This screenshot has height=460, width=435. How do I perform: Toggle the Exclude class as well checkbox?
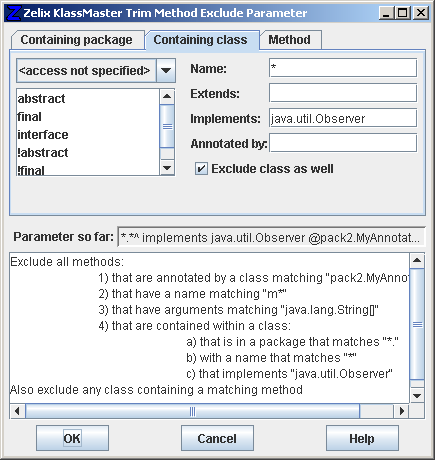[201, 169]
